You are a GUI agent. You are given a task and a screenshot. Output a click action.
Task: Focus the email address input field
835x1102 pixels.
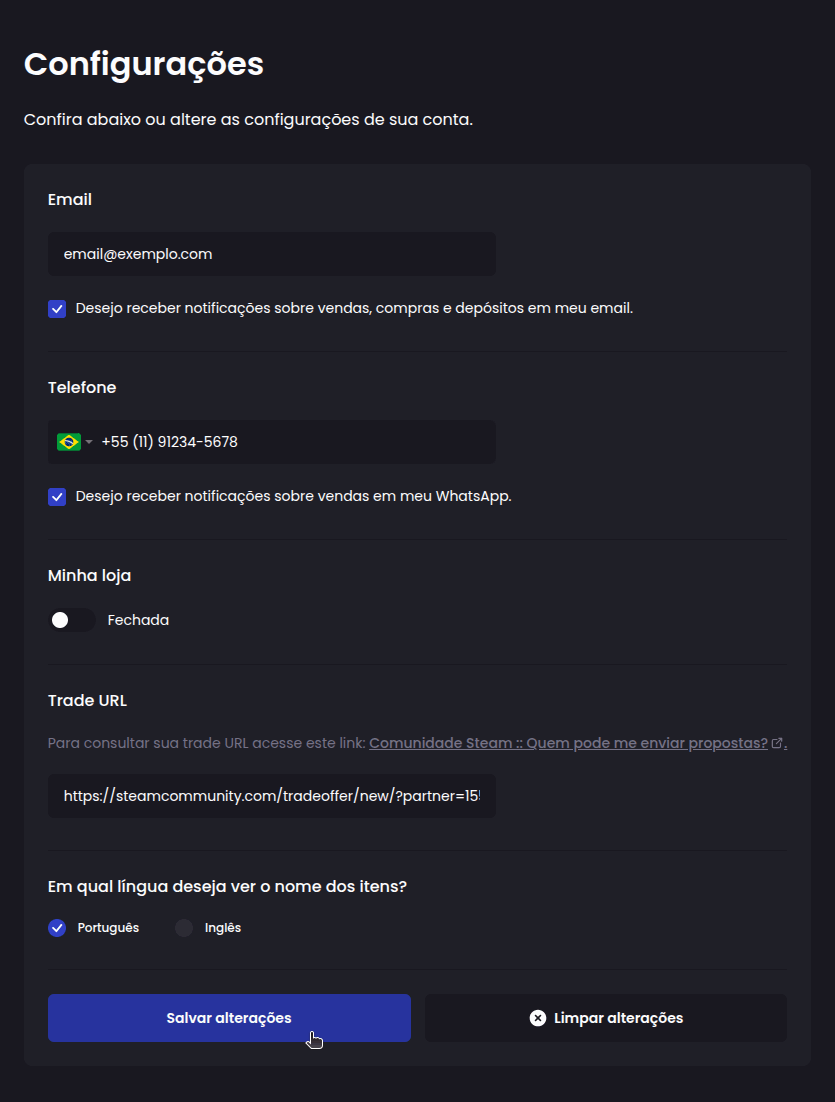[271, 254]
